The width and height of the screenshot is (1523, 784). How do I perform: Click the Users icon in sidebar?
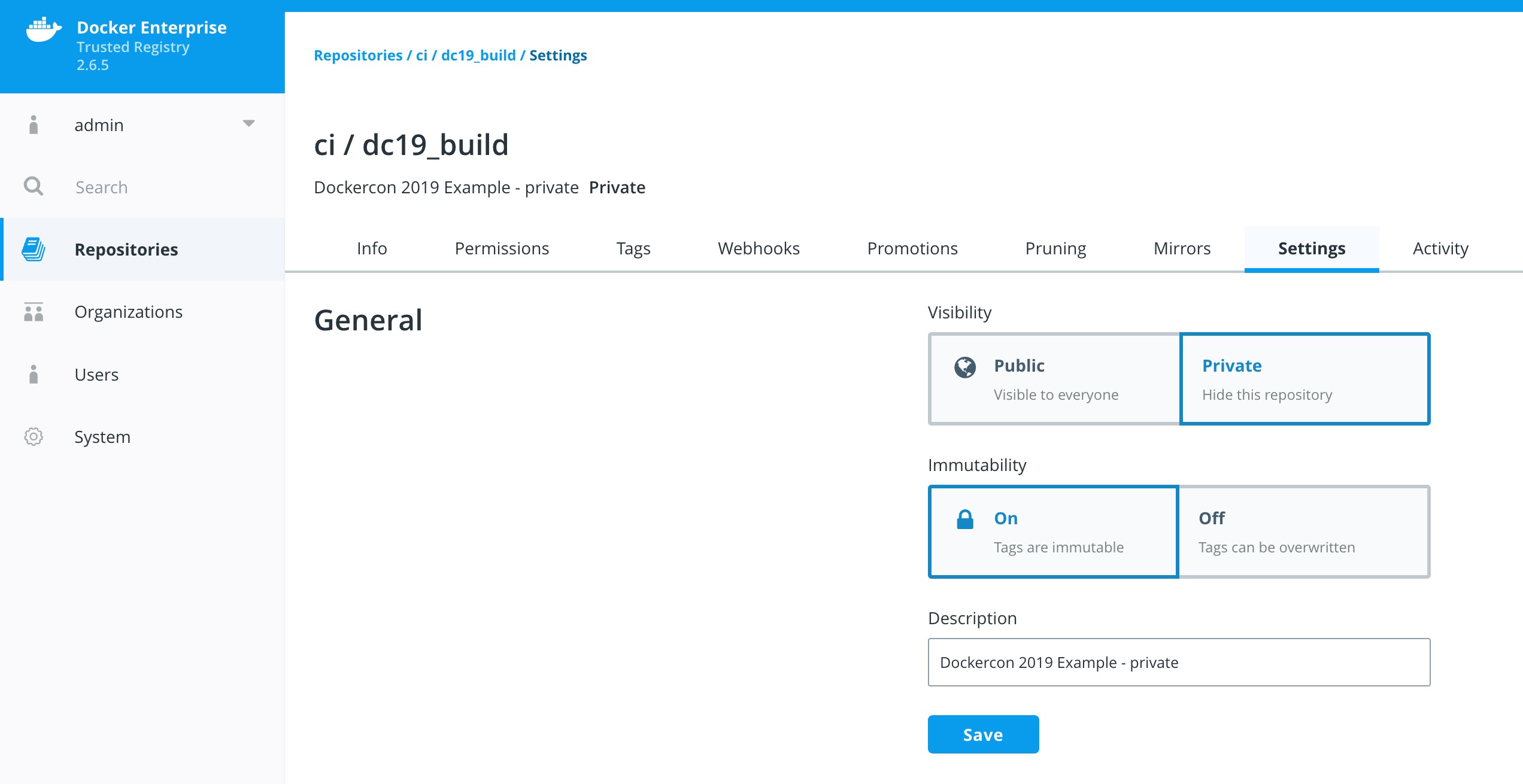(x=33, y=374)
